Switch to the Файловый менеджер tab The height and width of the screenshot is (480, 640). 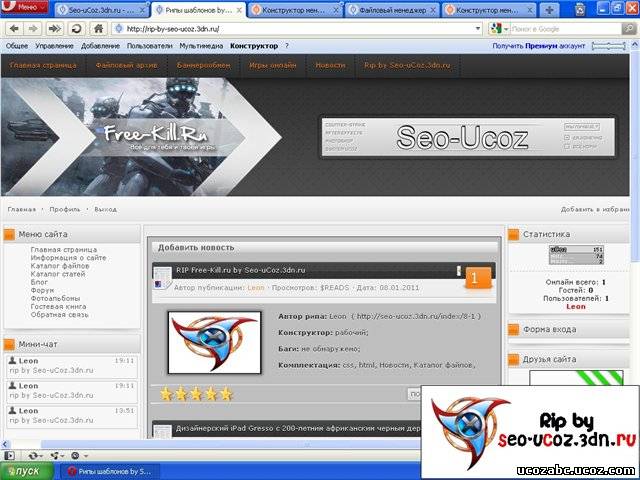coord(393,11)
